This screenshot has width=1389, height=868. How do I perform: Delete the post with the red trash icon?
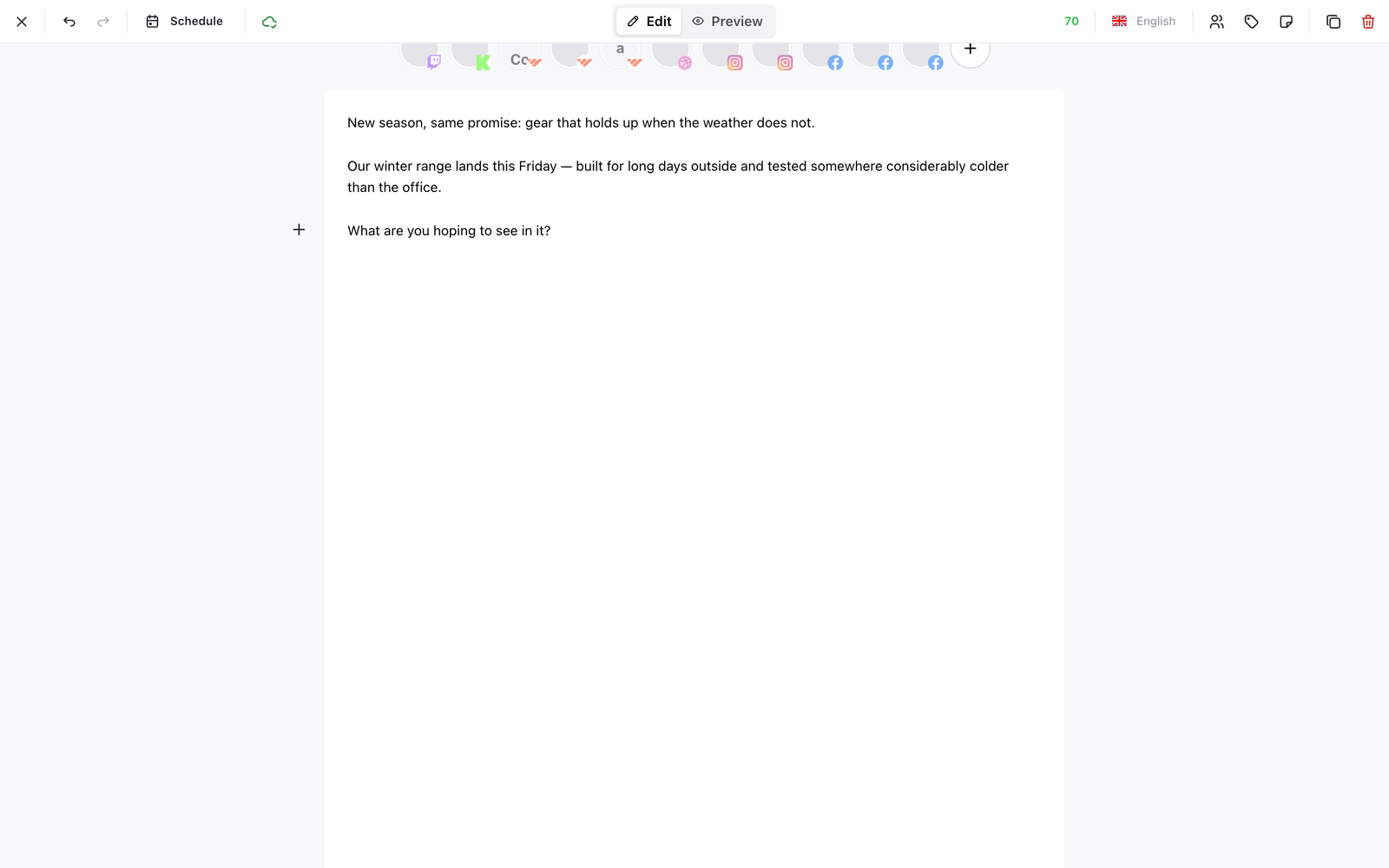coord(1368,22)
